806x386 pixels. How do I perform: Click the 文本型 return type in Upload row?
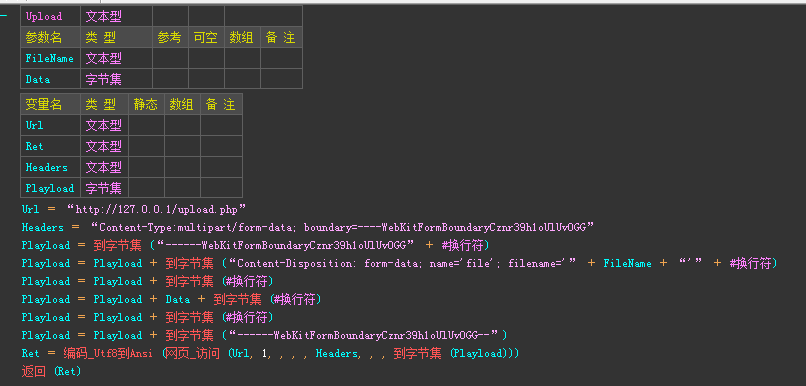(x=116, y=16)
